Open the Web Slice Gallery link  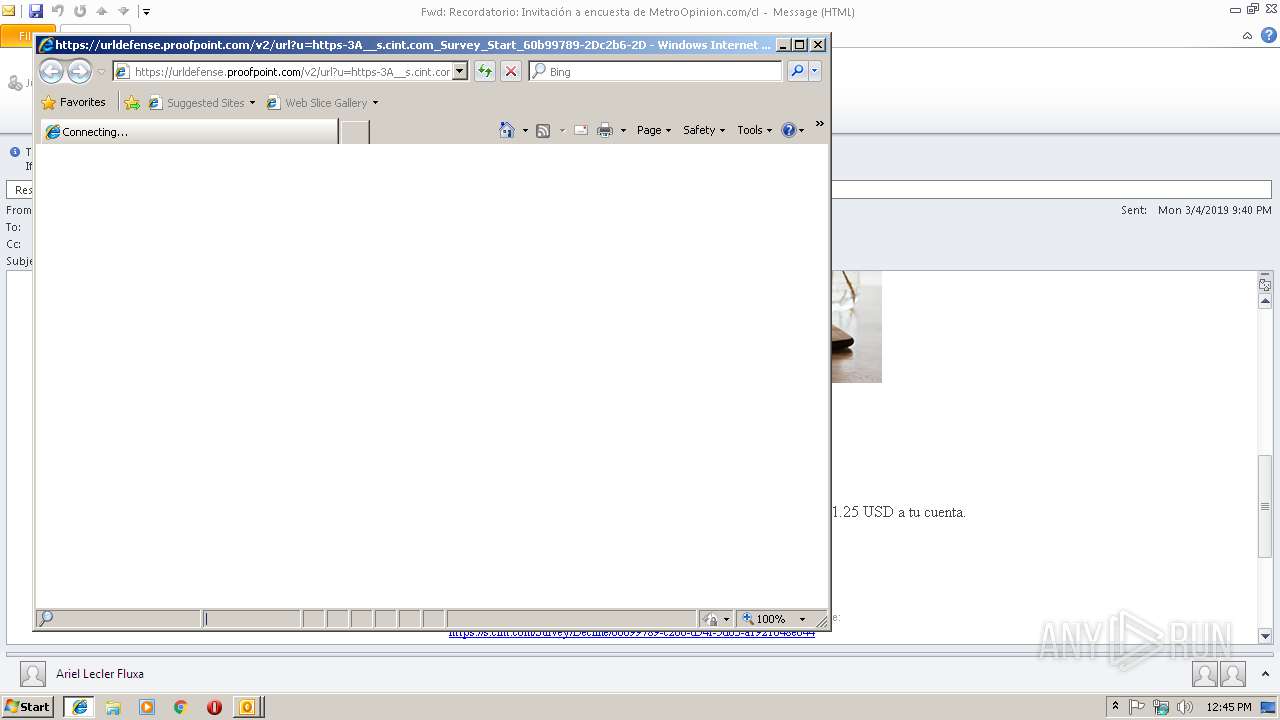tap(317, 102)
